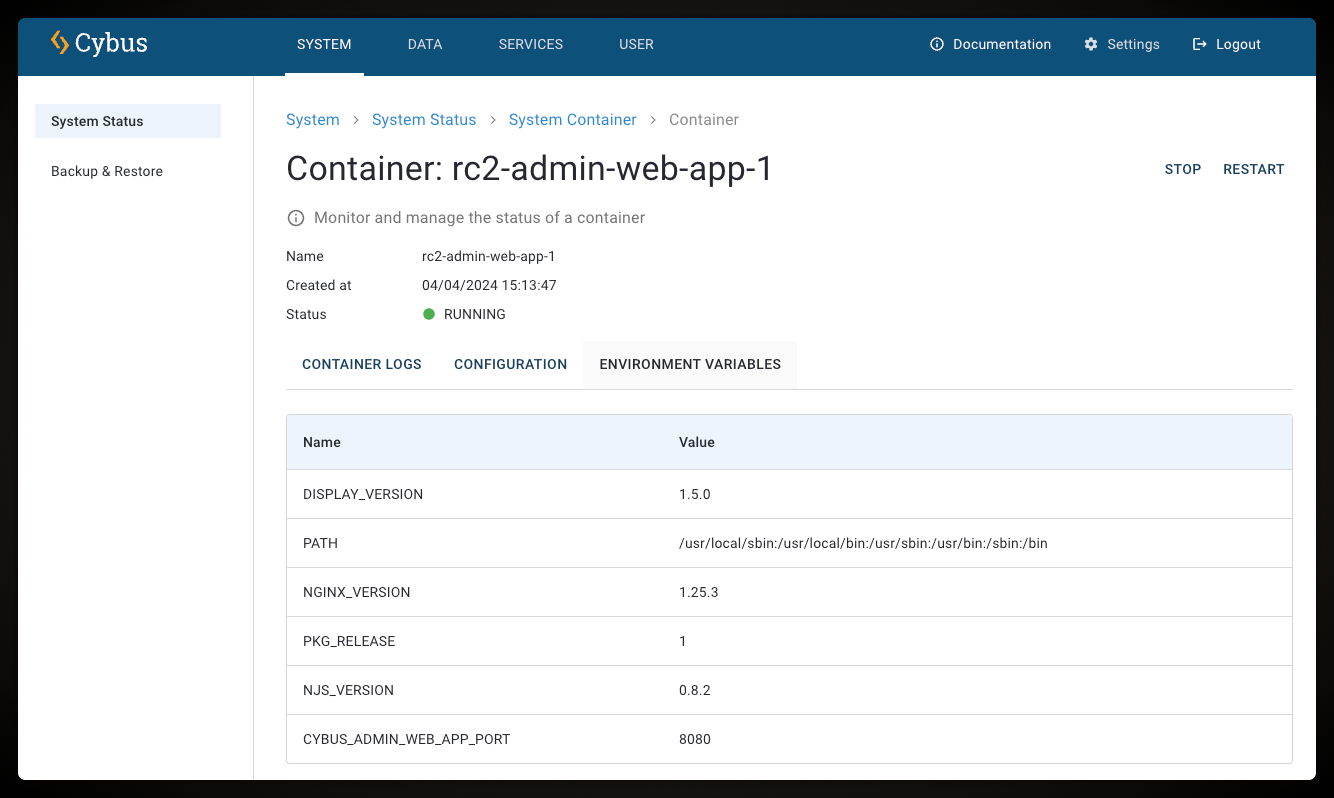Image resolution: width=1334 pixels, height=798 pixels.
Task: Switch to the Container Logs tab
Action: pos(362,364)
